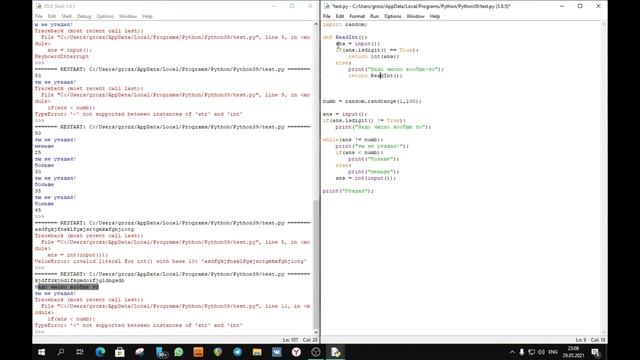
Task: Click scroll-up arrow in IDLE Shell
Action: click(x=316, y=24)
